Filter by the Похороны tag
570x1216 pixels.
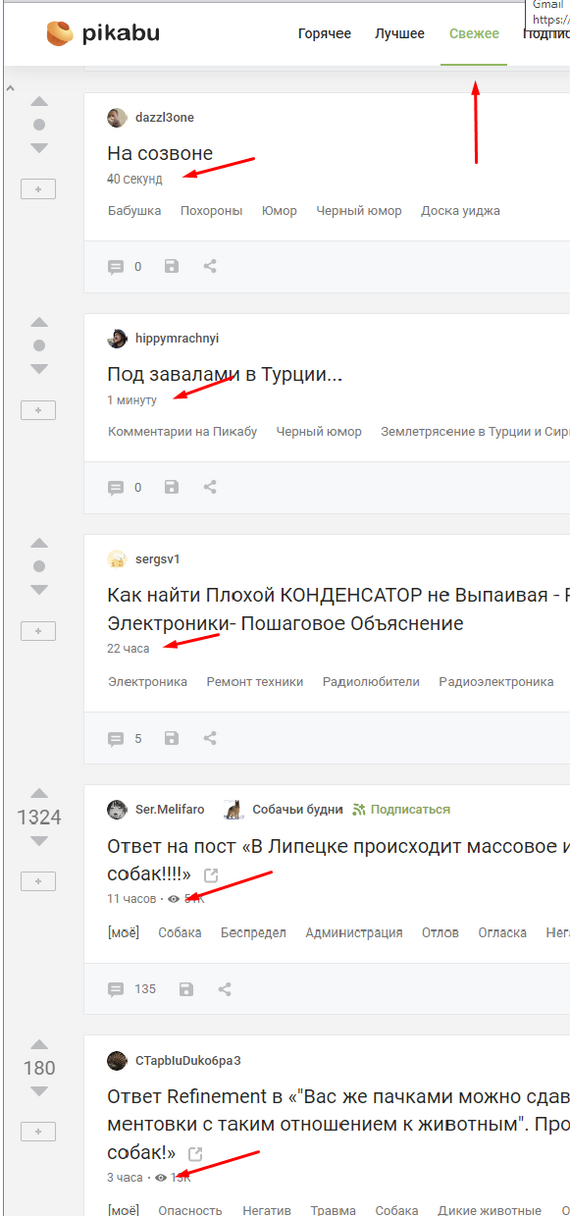(211, 211)
